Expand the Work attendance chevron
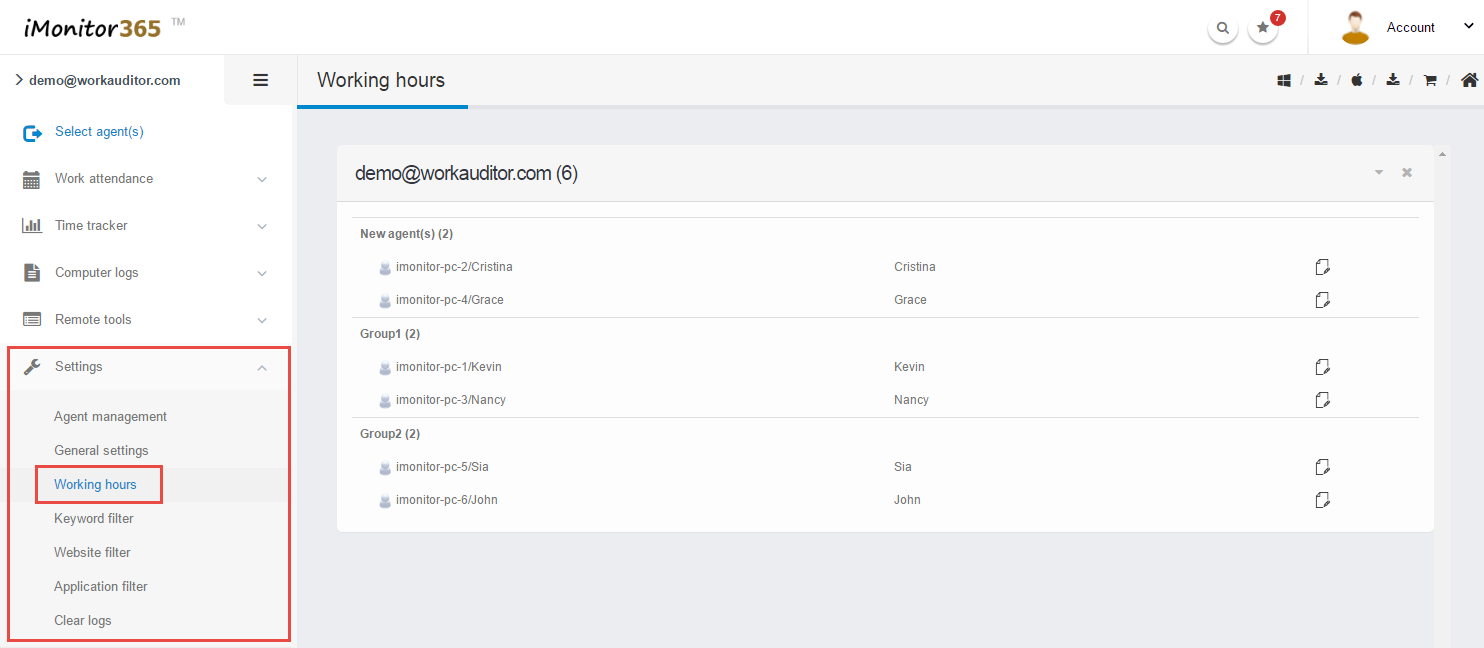The width and height of the screenshot is (1484, 648). [262, 180]
